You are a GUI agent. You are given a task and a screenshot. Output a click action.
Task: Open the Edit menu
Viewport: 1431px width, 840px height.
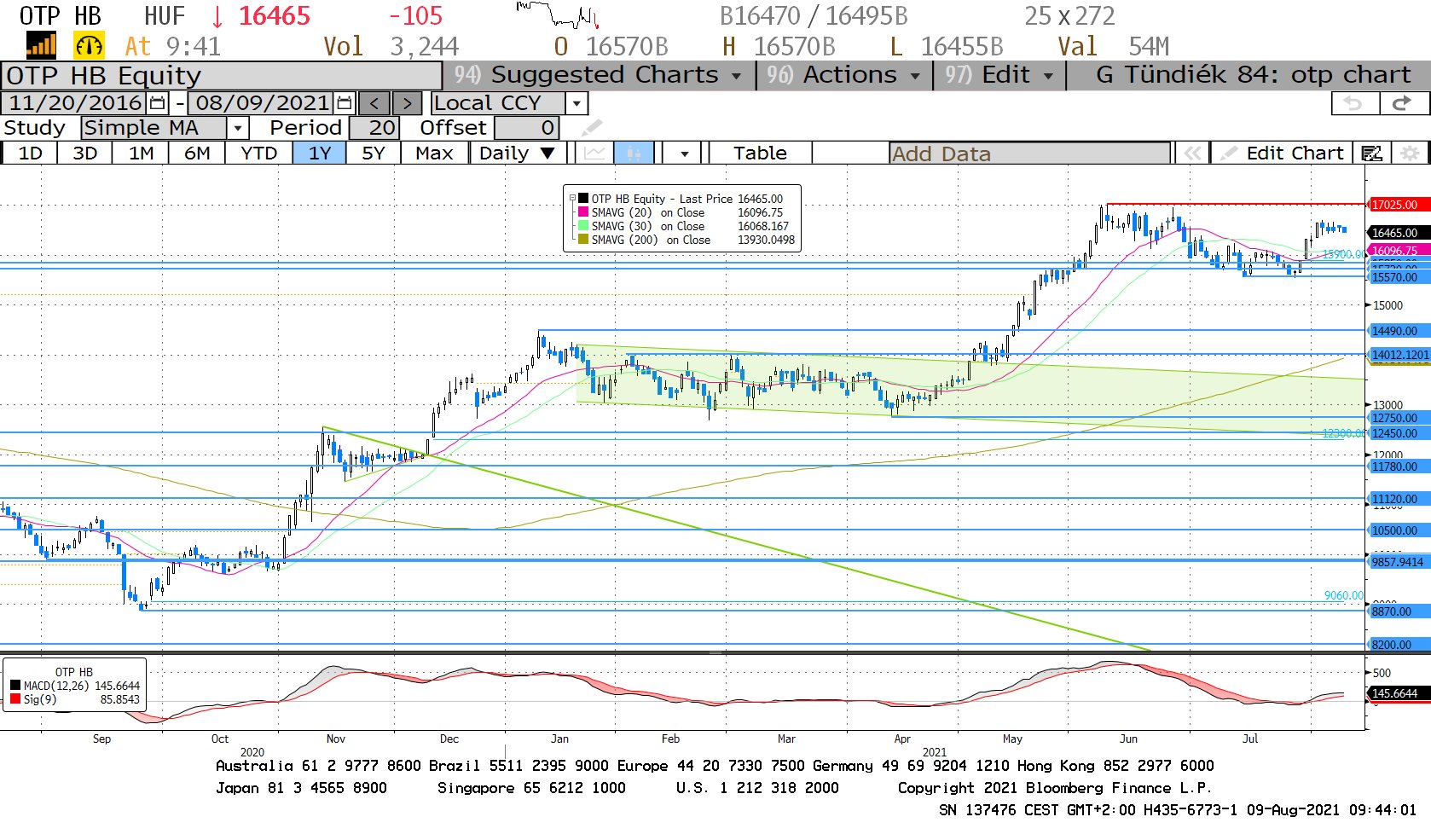pos(999,75)
